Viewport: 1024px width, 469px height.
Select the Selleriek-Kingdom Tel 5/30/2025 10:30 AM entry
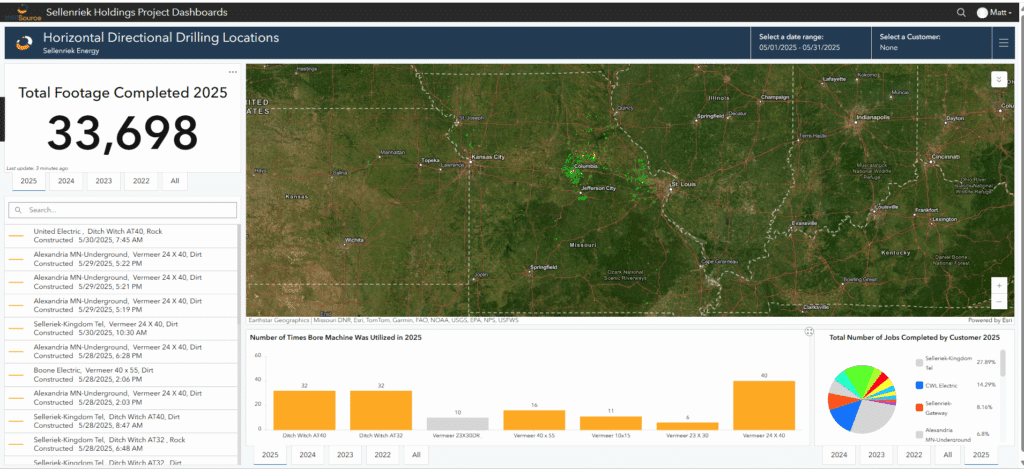click(123, 329)
